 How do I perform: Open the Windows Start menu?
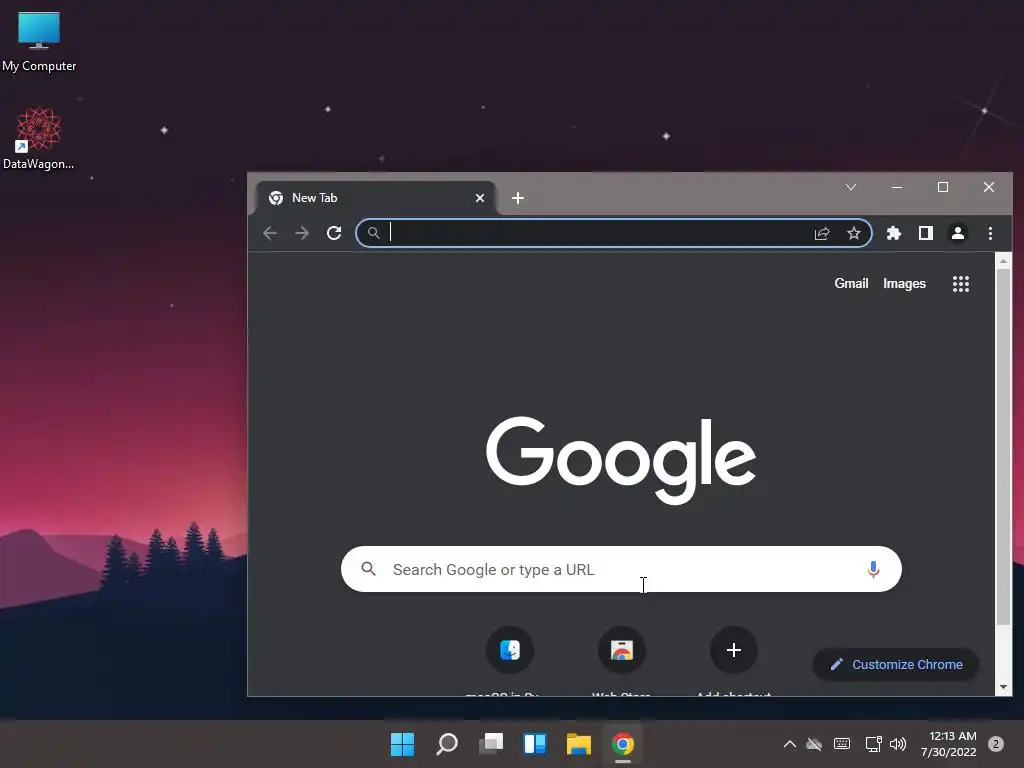pyautogui.click(x=402, y=744)
